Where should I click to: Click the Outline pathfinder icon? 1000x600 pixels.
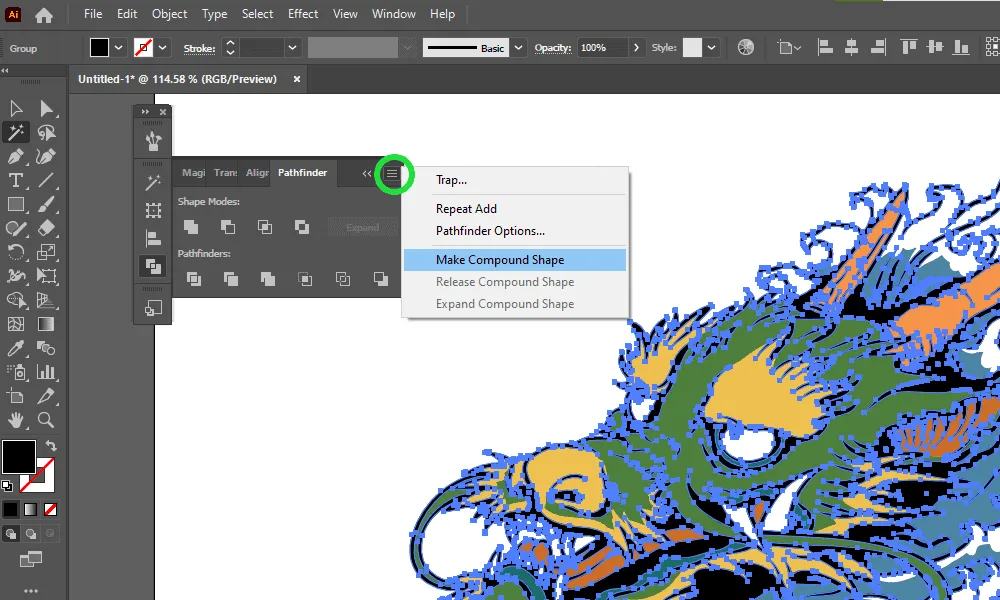pos(342,279)
